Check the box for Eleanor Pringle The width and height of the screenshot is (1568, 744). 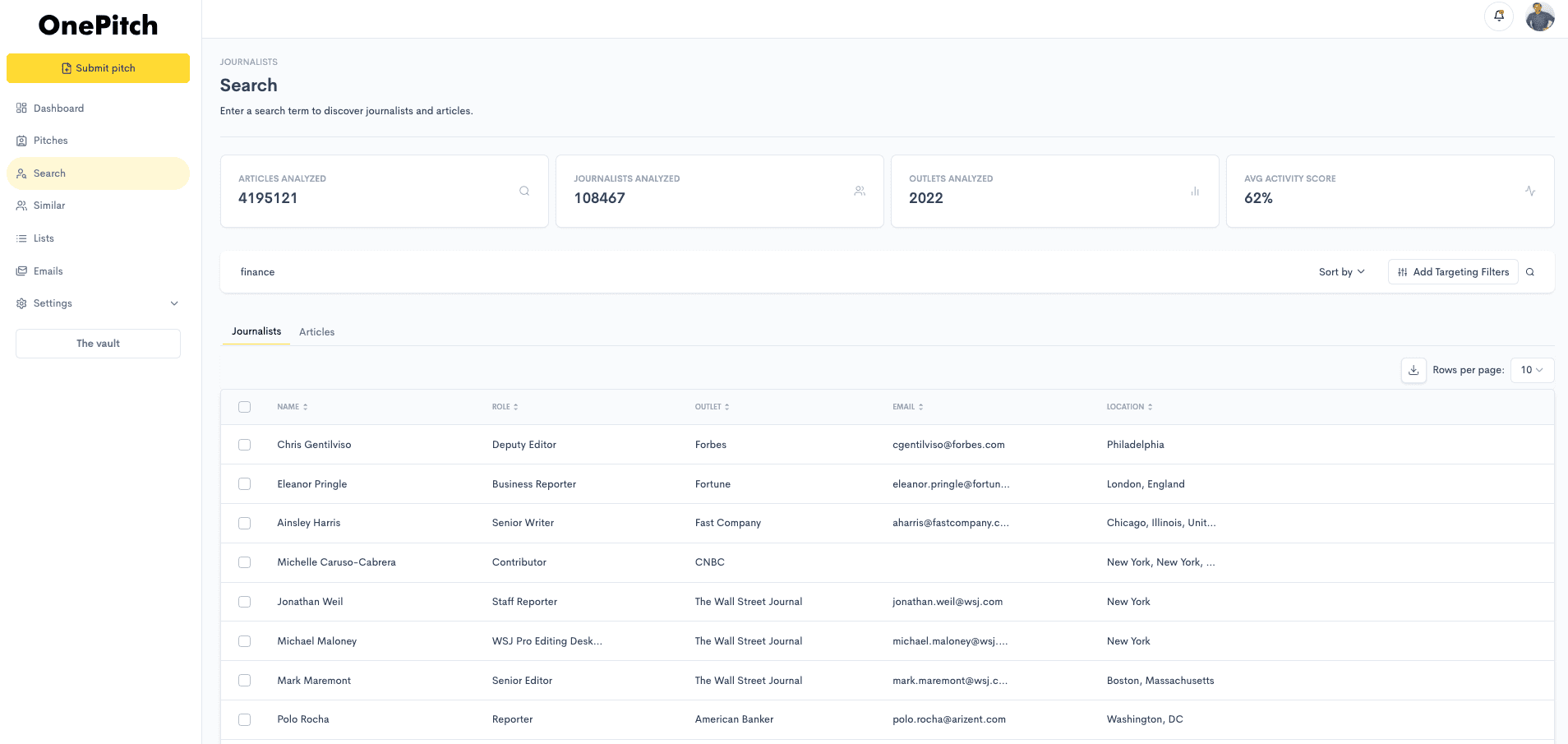pyautogui.click(x=244, y=484)
